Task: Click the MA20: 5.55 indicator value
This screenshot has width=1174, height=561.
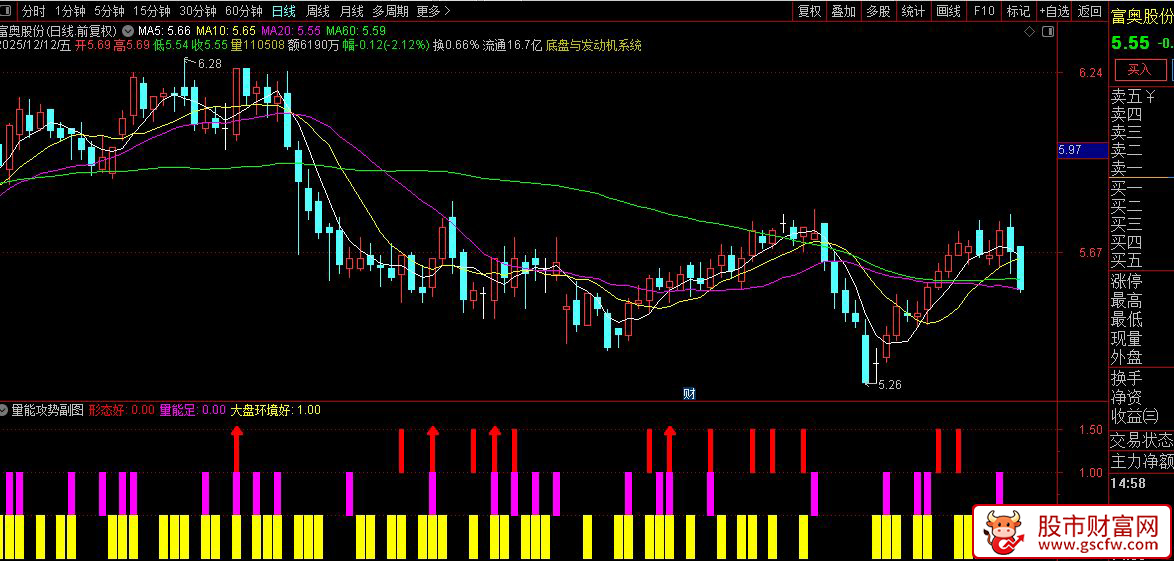Action: coord(291,31)
